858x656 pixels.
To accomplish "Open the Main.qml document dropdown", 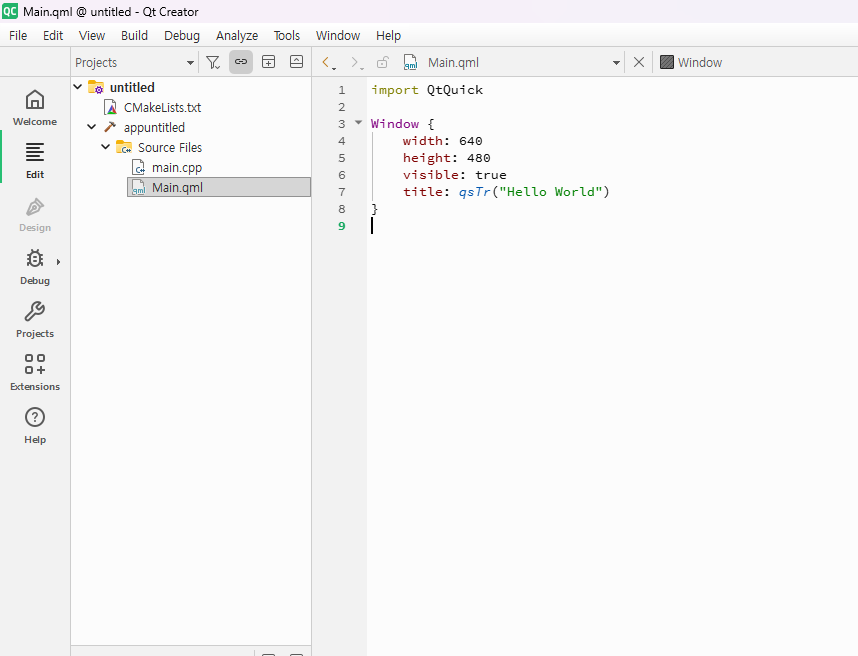I will point(616,62).
